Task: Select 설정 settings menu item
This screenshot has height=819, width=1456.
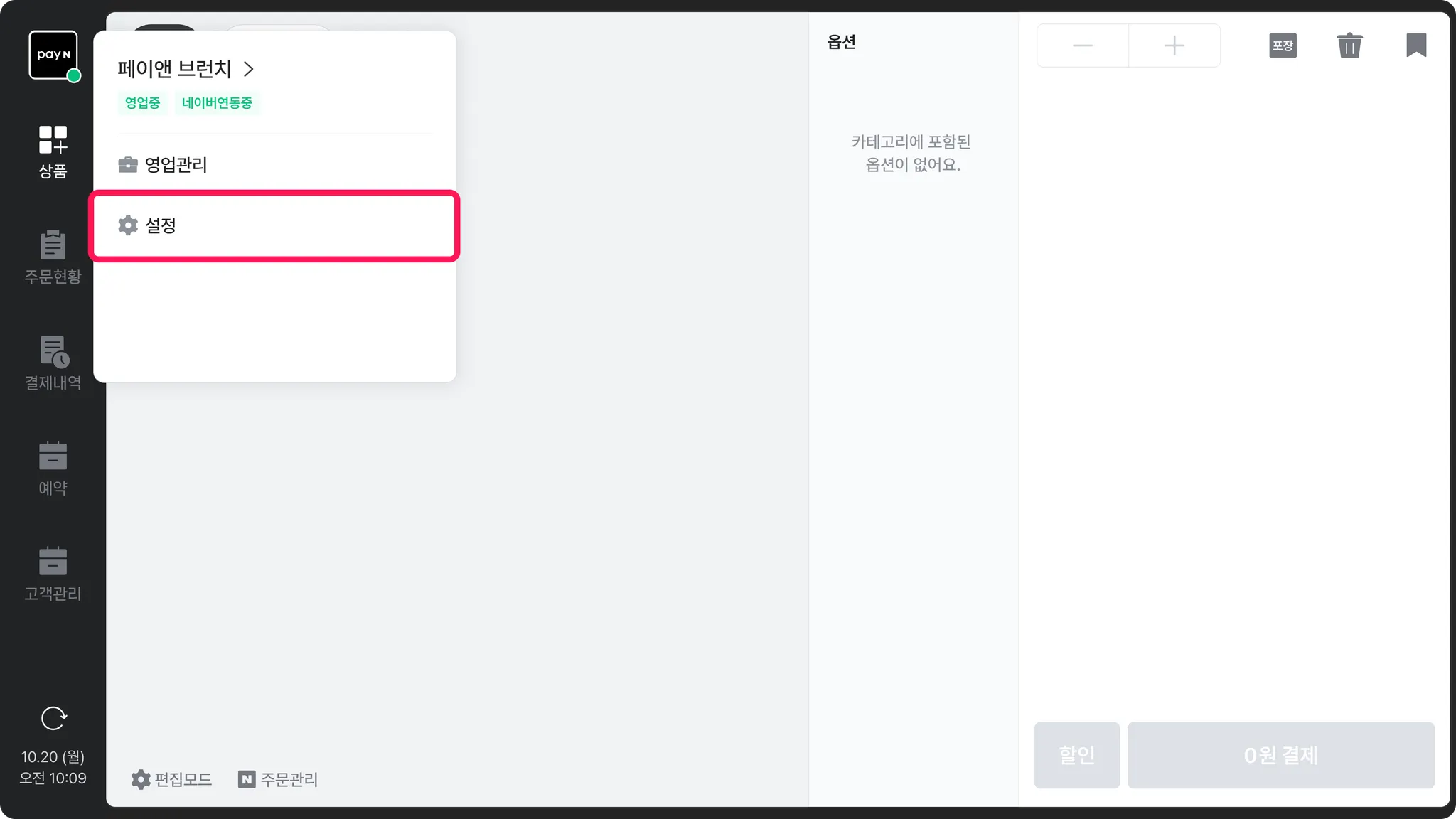Action: point(274,226)
